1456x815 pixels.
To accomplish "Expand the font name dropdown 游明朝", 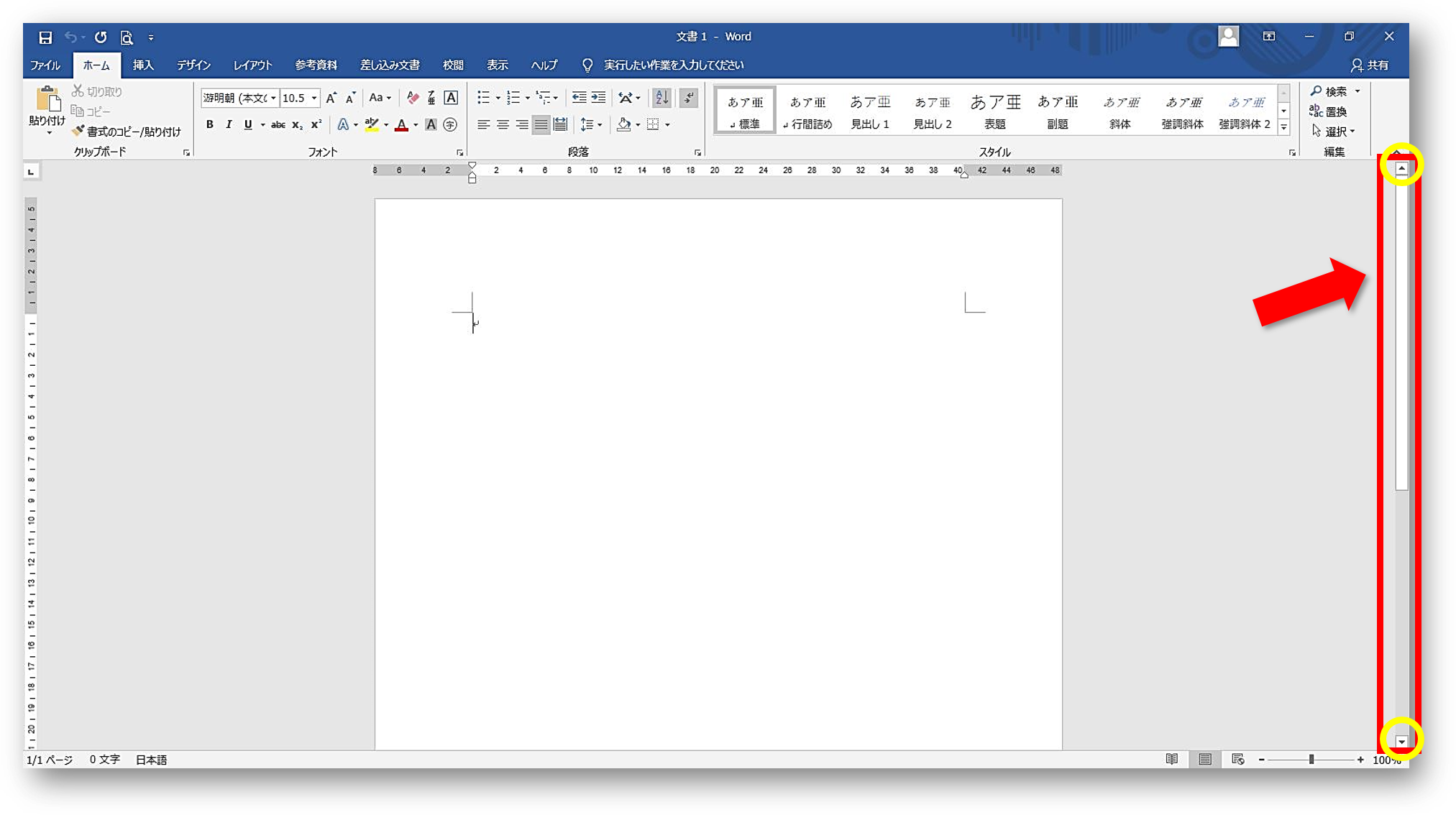I will click(x=273, y=98).
